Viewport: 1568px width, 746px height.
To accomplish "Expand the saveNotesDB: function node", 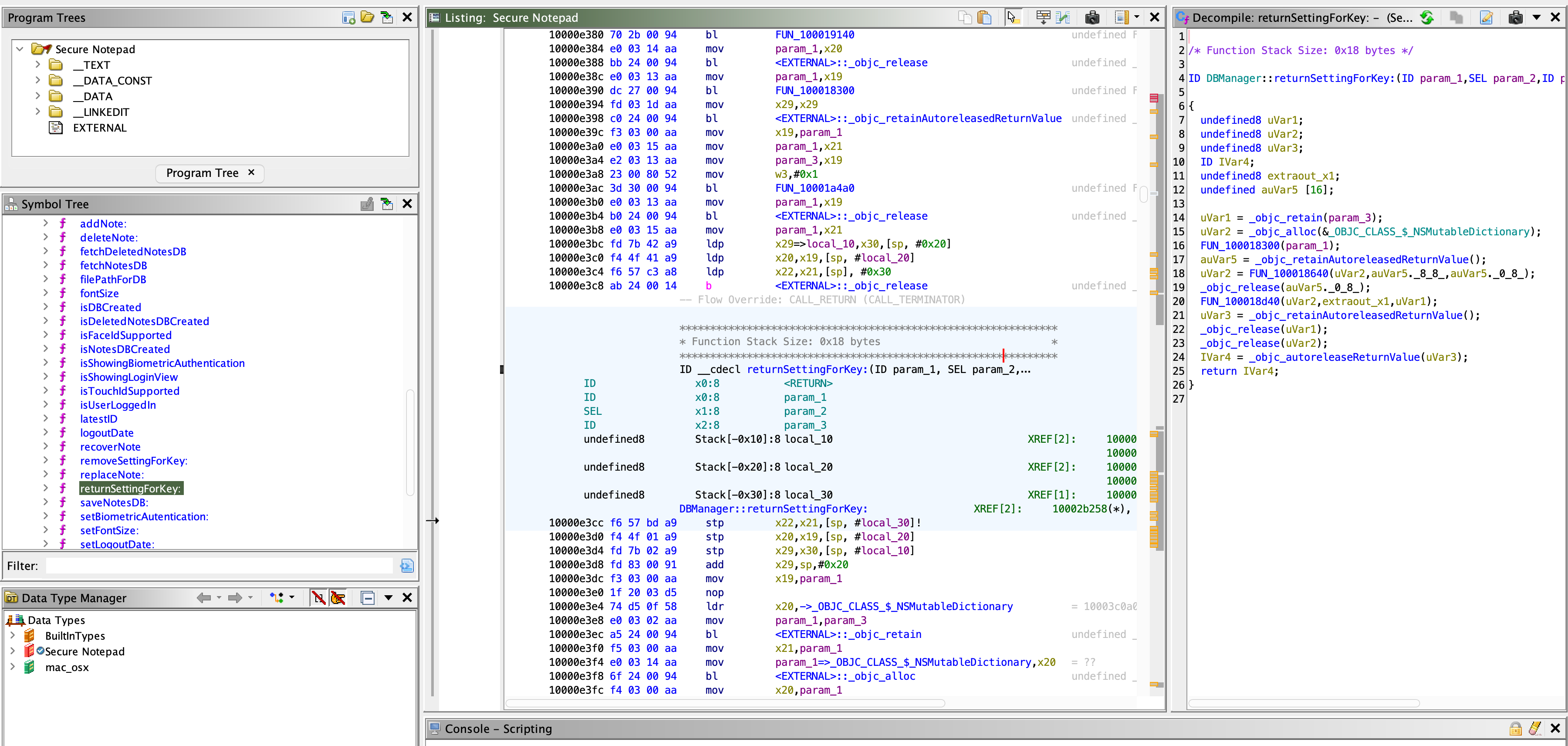I will click(x=46, y=502).
